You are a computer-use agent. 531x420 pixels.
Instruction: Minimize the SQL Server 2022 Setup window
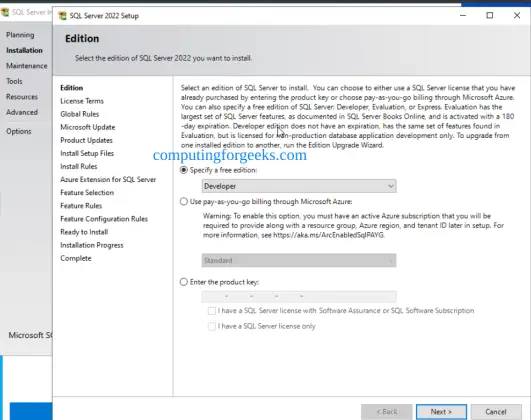(463, 15)
